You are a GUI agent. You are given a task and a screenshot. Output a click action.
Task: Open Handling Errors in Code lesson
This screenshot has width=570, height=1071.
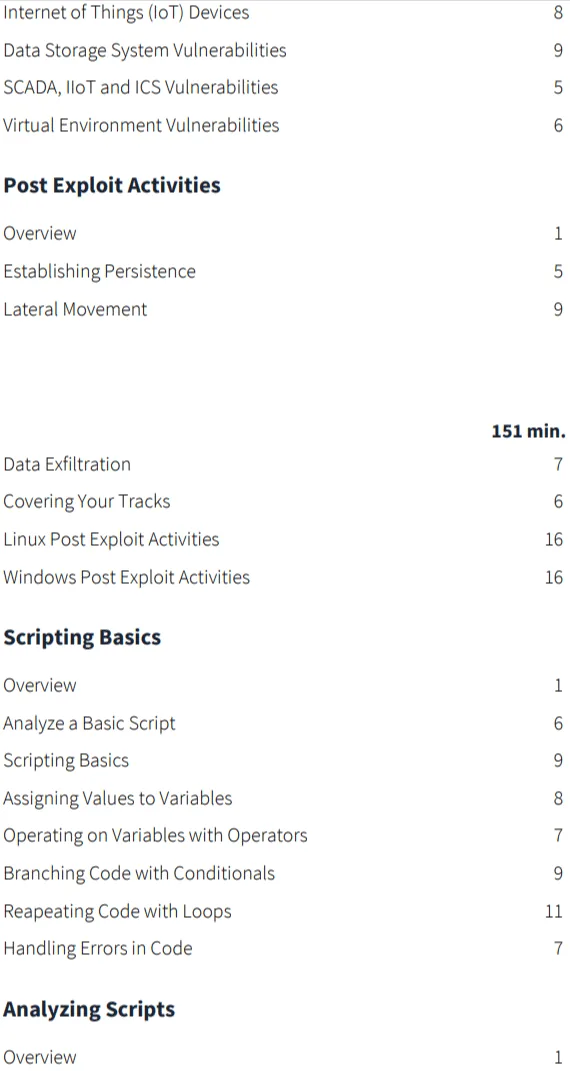[x=98, y=948]
